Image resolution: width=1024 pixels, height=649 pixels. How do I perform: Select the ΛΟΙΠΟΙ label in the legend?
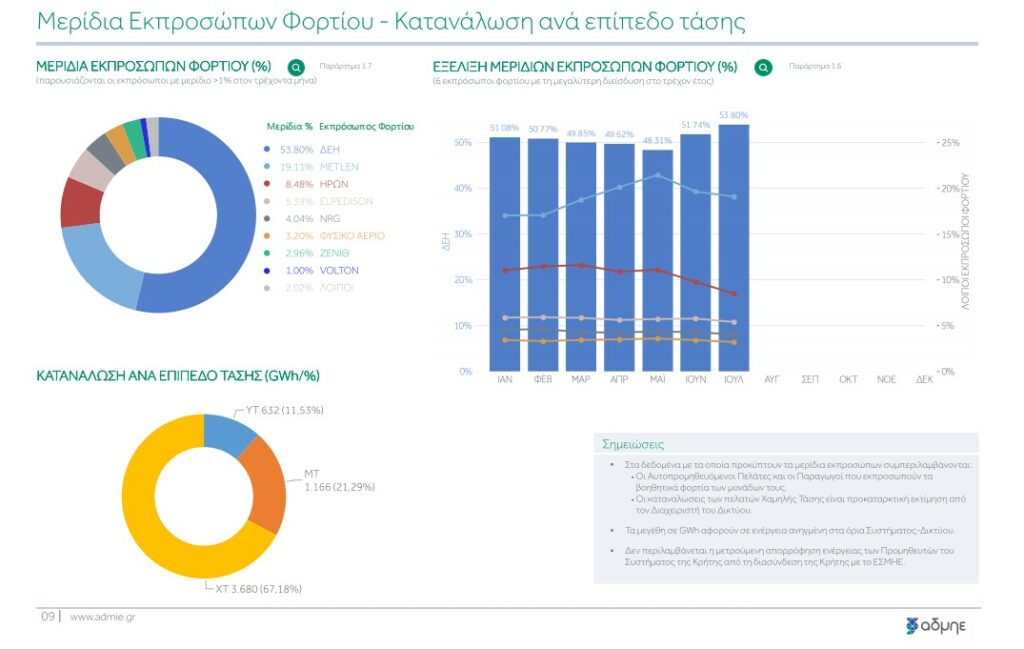(x=336, y=287)
